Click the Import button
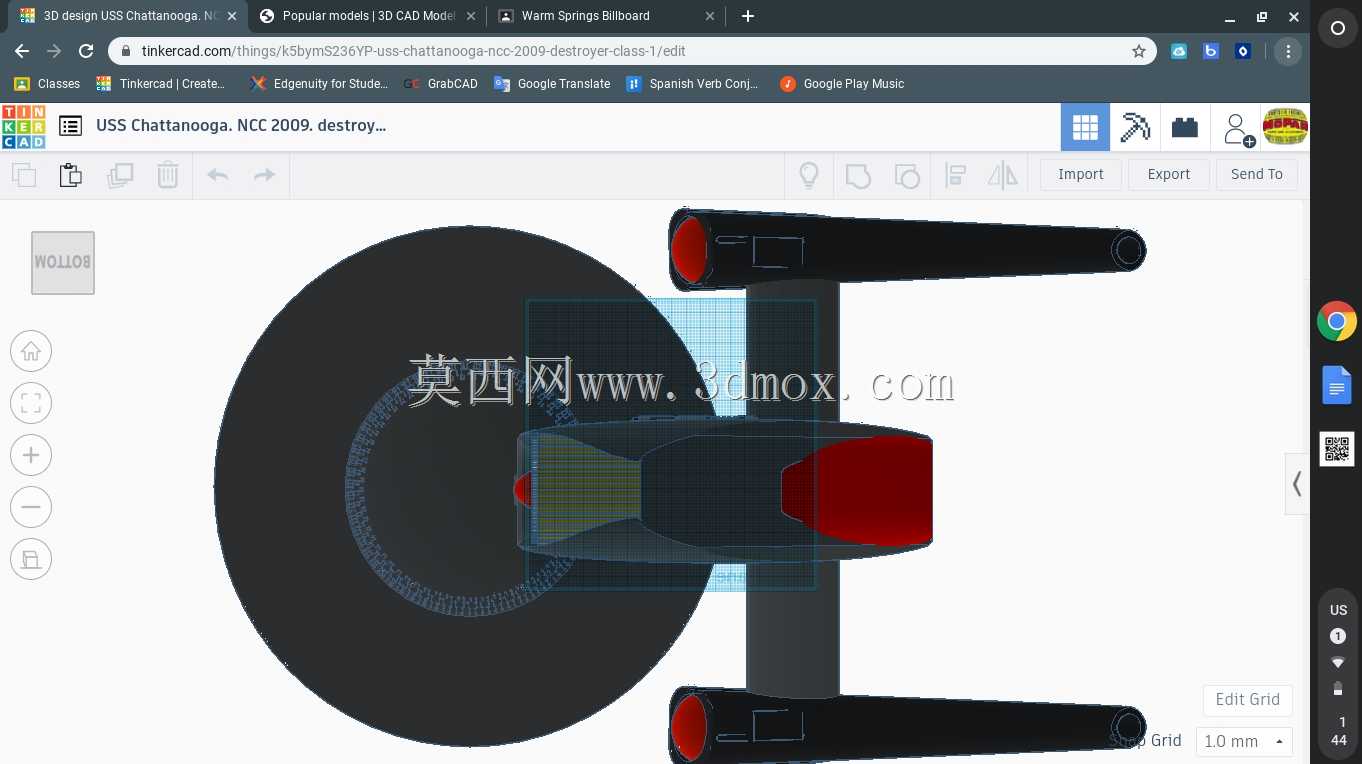 1081,174
